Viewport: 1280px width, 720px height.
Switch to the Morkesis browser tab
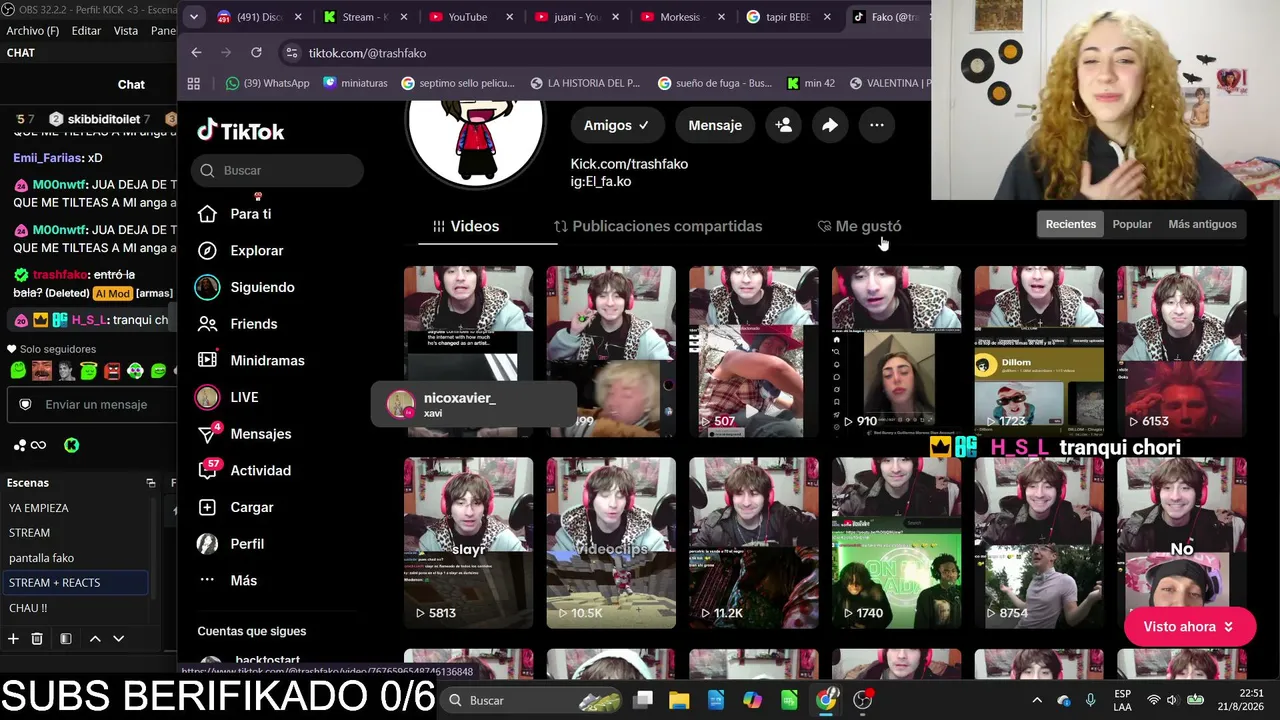(682, 17)
